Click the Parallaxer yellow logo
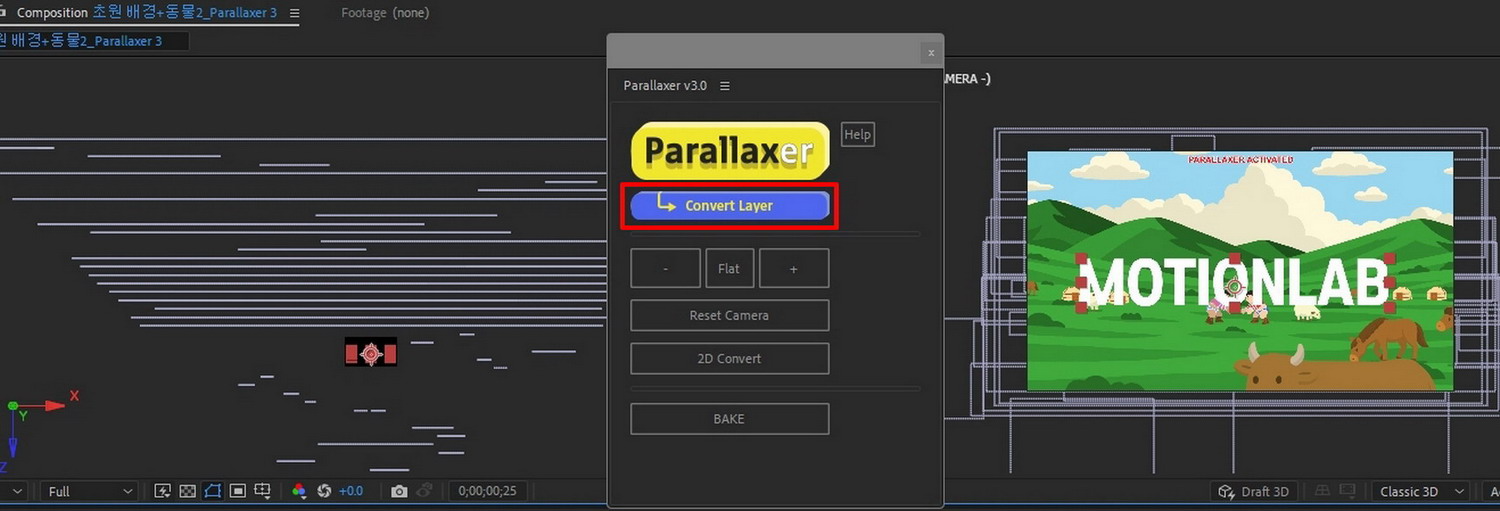The width and height of the screenshot is (1500, 511). tap(730, 151)
